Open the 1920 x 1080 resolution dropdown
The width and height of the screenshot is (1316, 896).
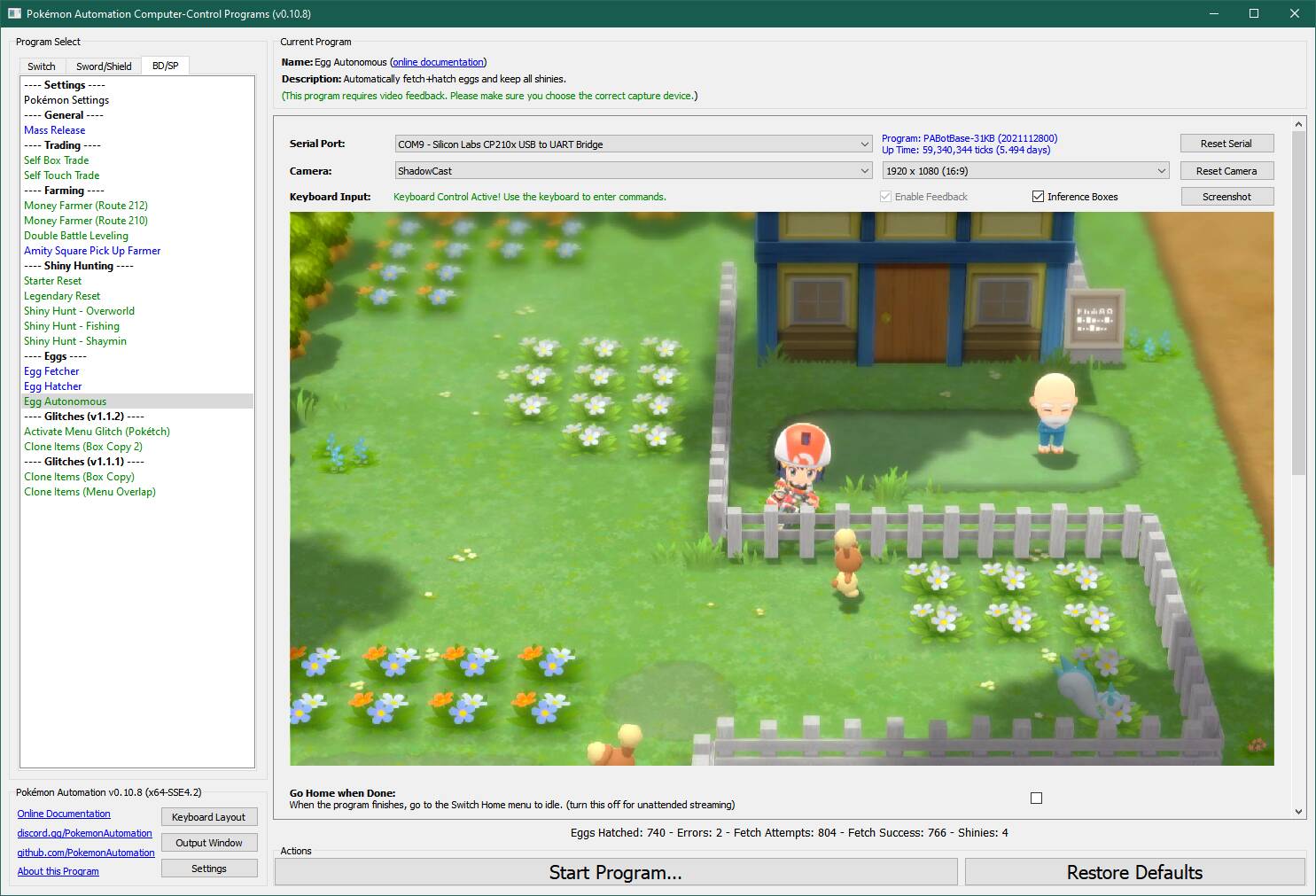pyautogui.click(x=1025, y=171)
